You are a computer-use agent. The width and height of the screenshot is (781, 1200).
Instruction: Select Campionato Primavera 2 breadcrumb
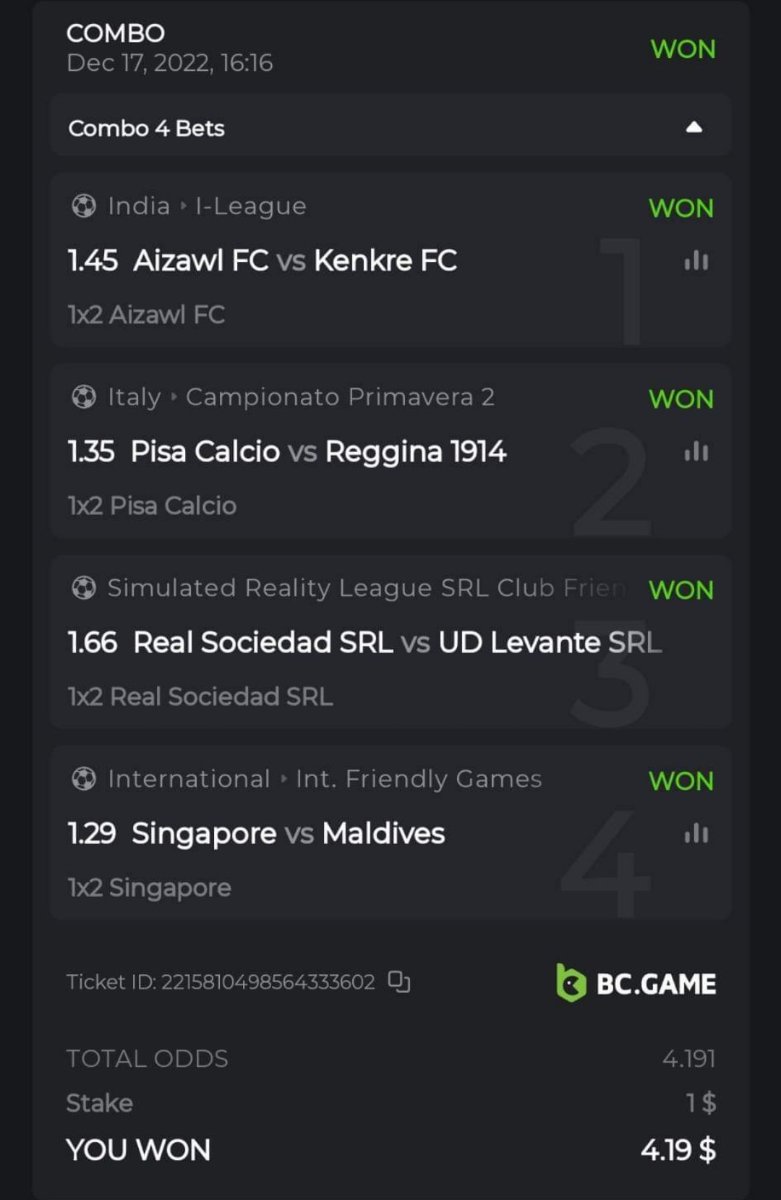(340, 397)
